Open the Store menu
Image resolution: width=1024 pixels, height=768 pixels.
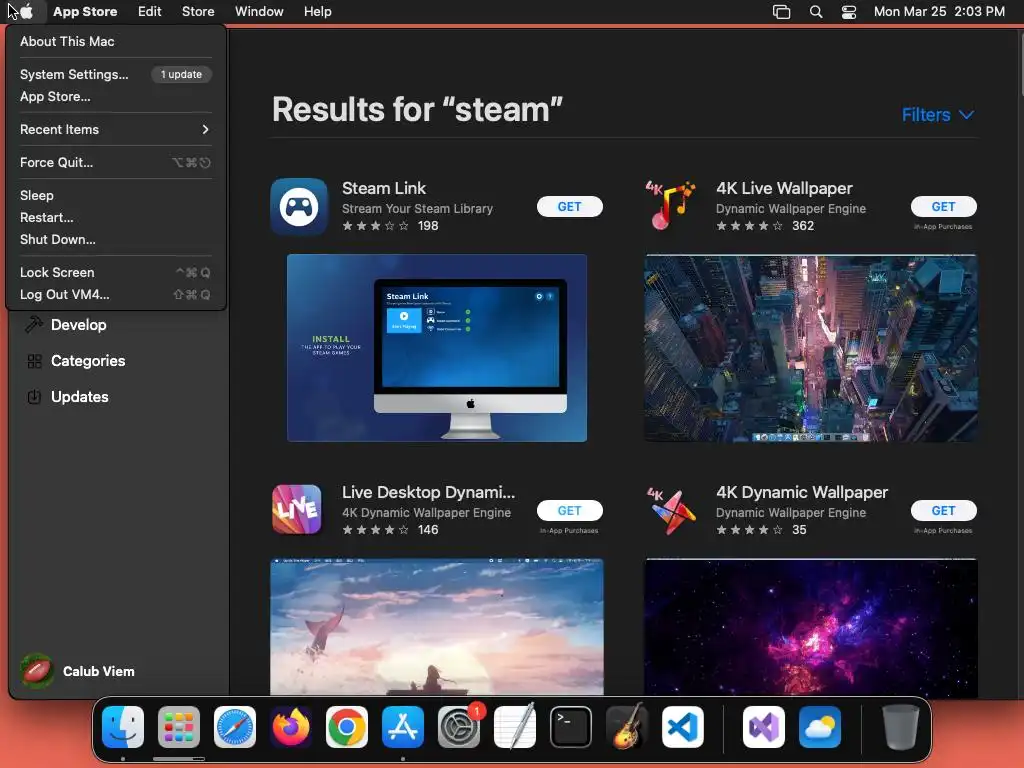(x=198, y=12)
